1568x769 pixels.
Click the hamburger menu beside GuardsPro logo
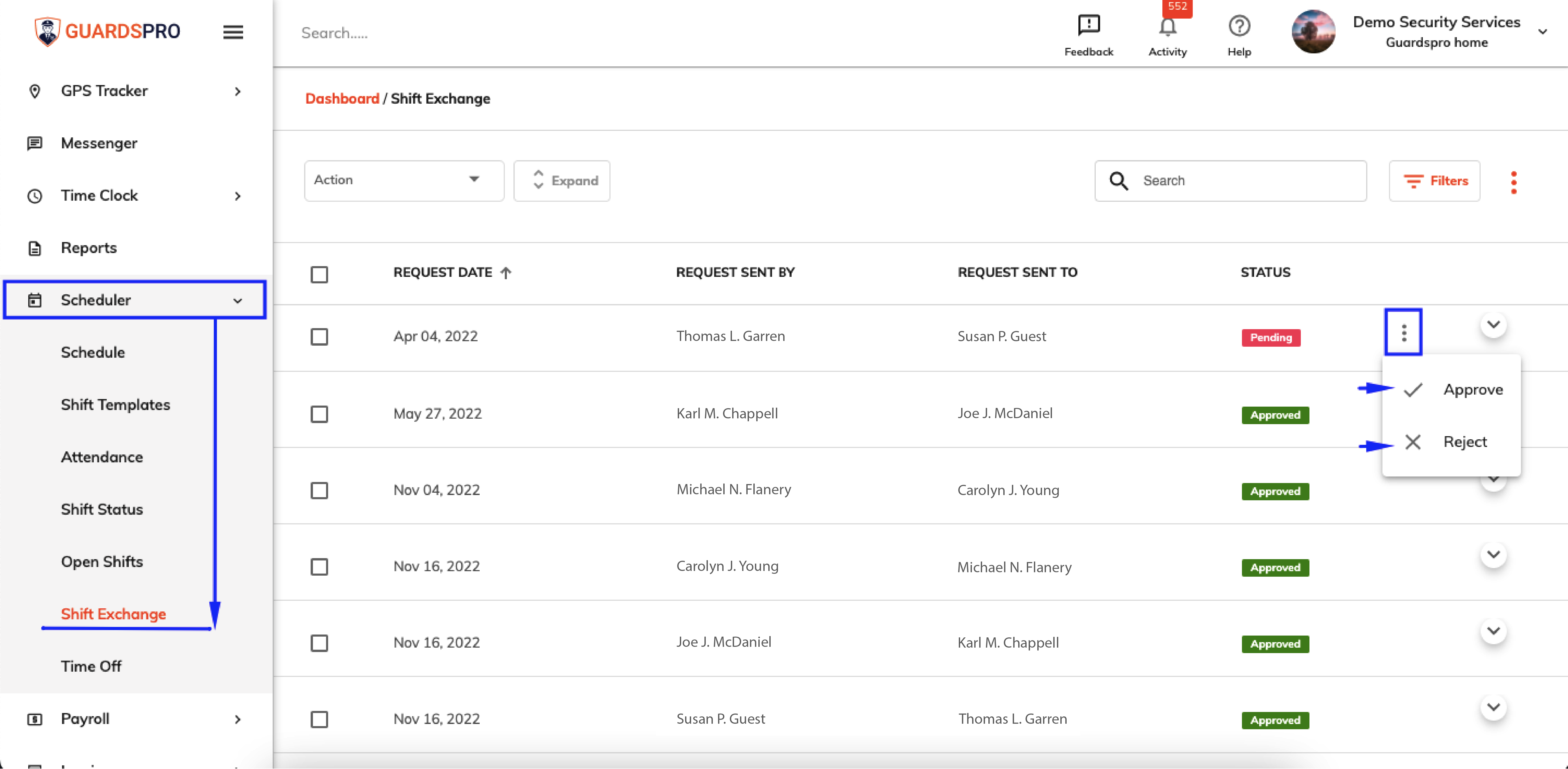233,32
